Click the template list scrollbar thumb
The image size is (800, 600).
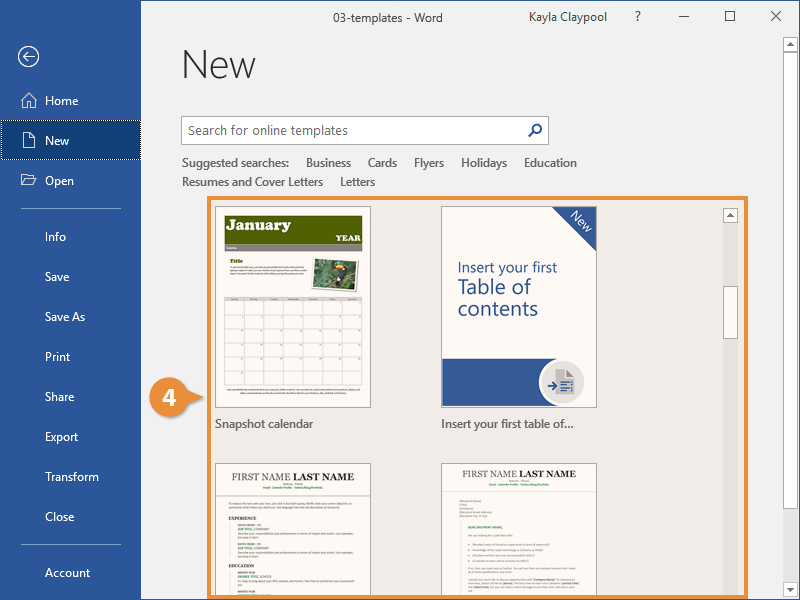(x=731, y=312)
